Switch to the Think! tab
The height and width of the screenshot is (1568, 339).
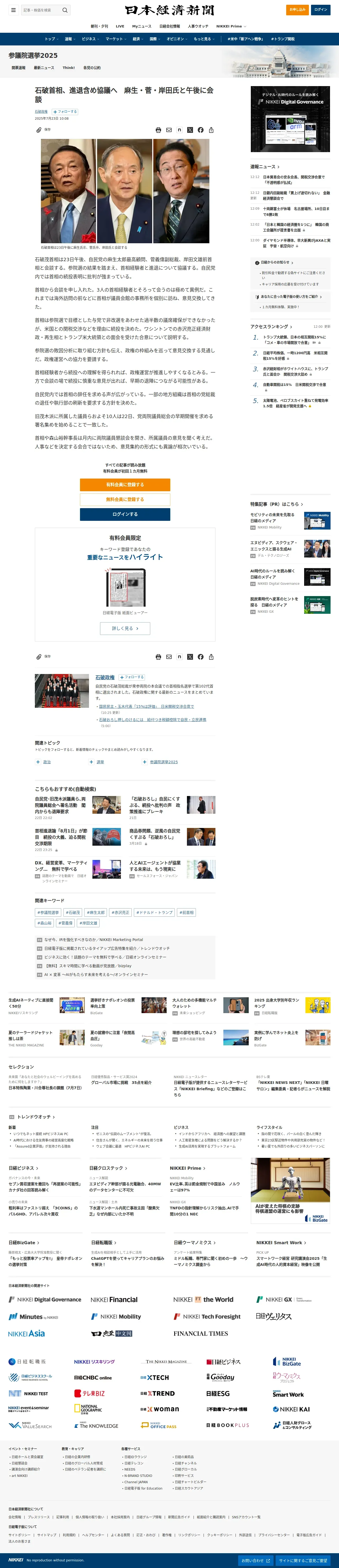(69, 68)
